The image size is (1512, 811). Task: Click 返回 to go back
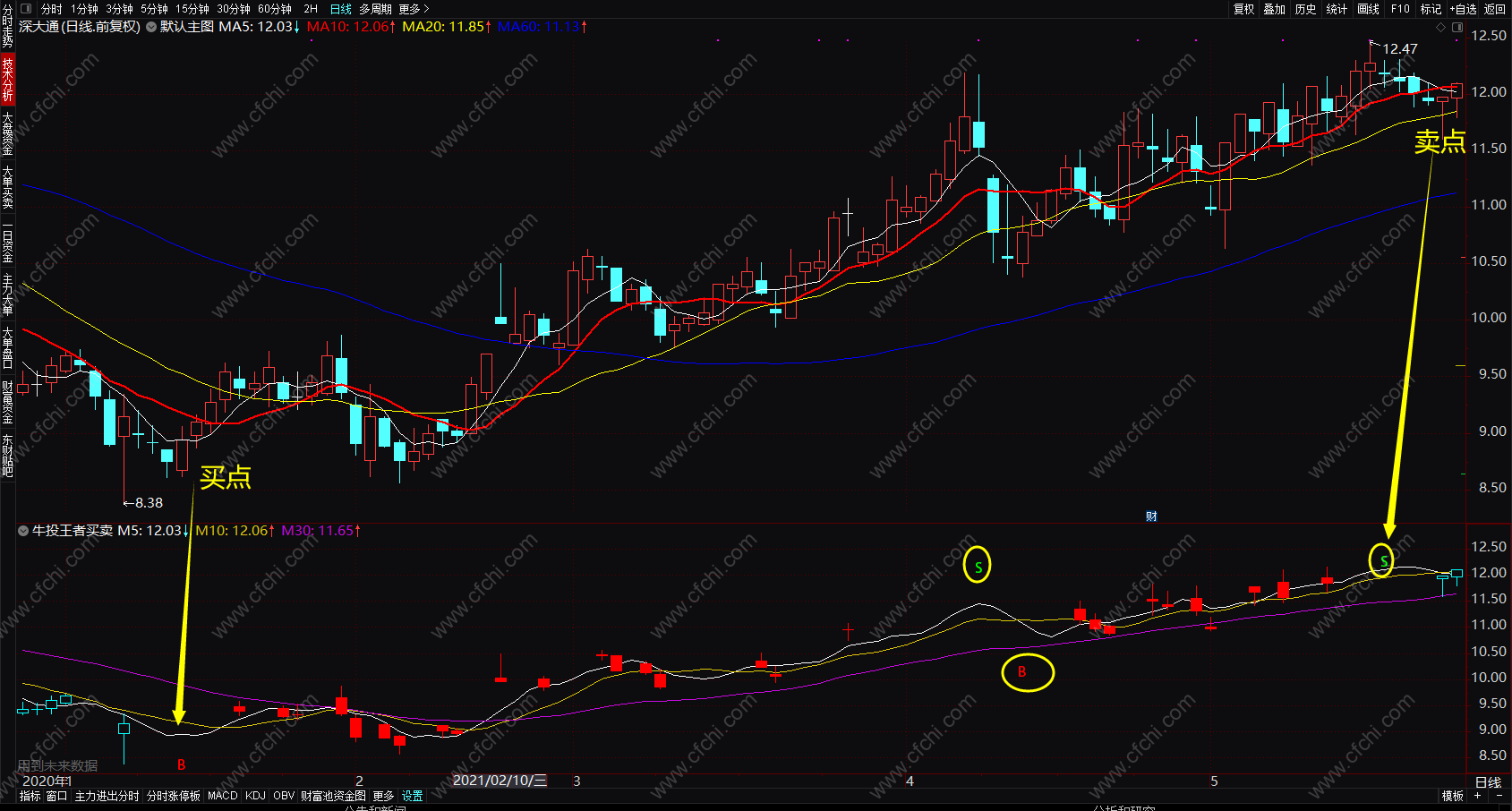point(1495,9)
